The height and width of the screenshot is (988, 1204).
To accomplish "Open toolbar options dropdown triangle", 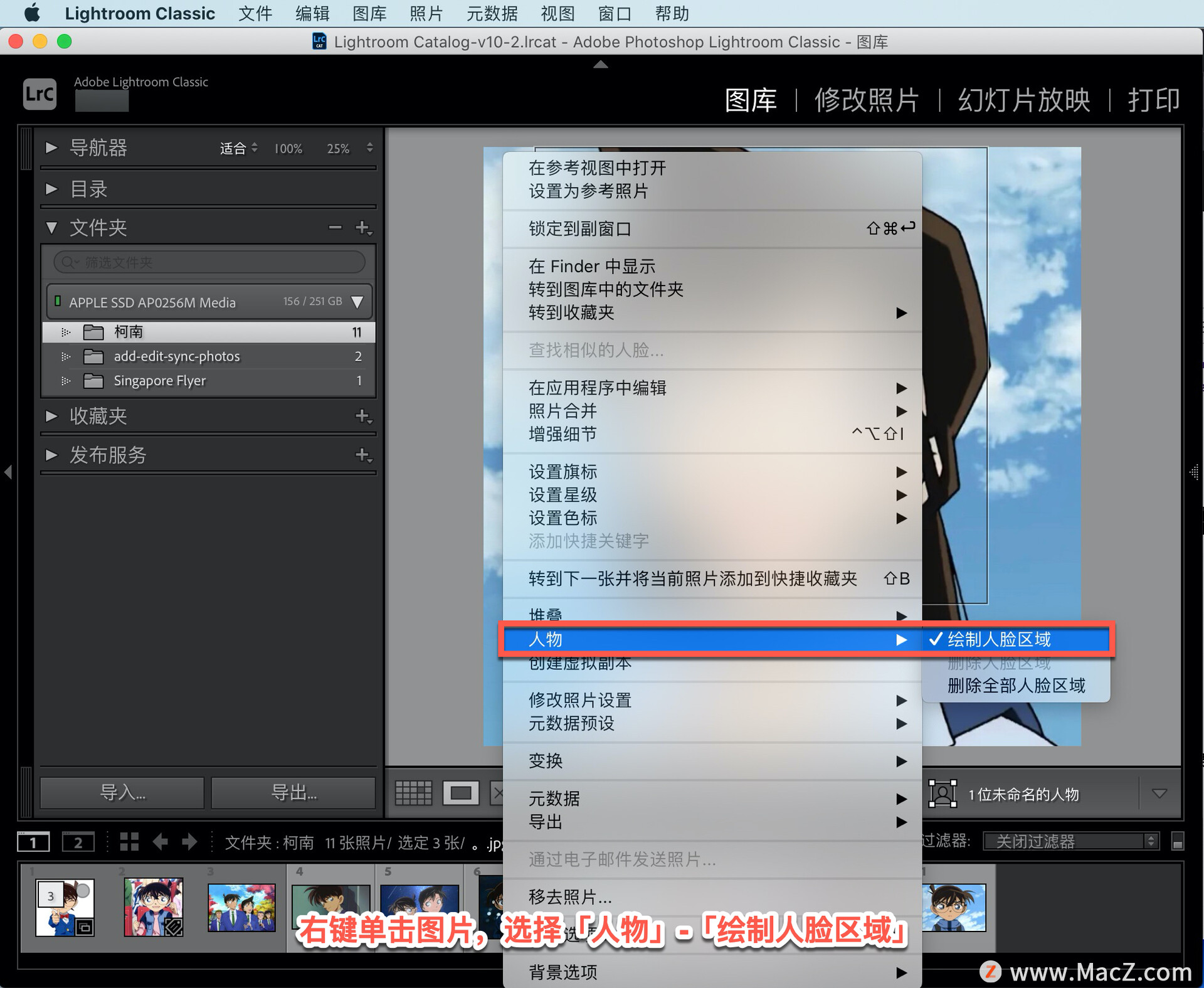I will (1159, 794).
